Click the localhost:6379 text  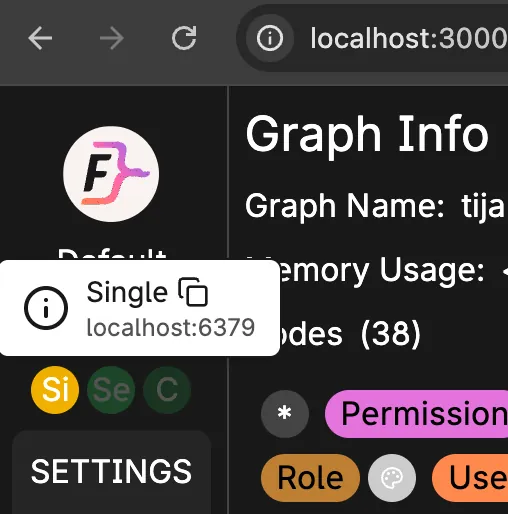pyautogui.click(x=171, y=327)
